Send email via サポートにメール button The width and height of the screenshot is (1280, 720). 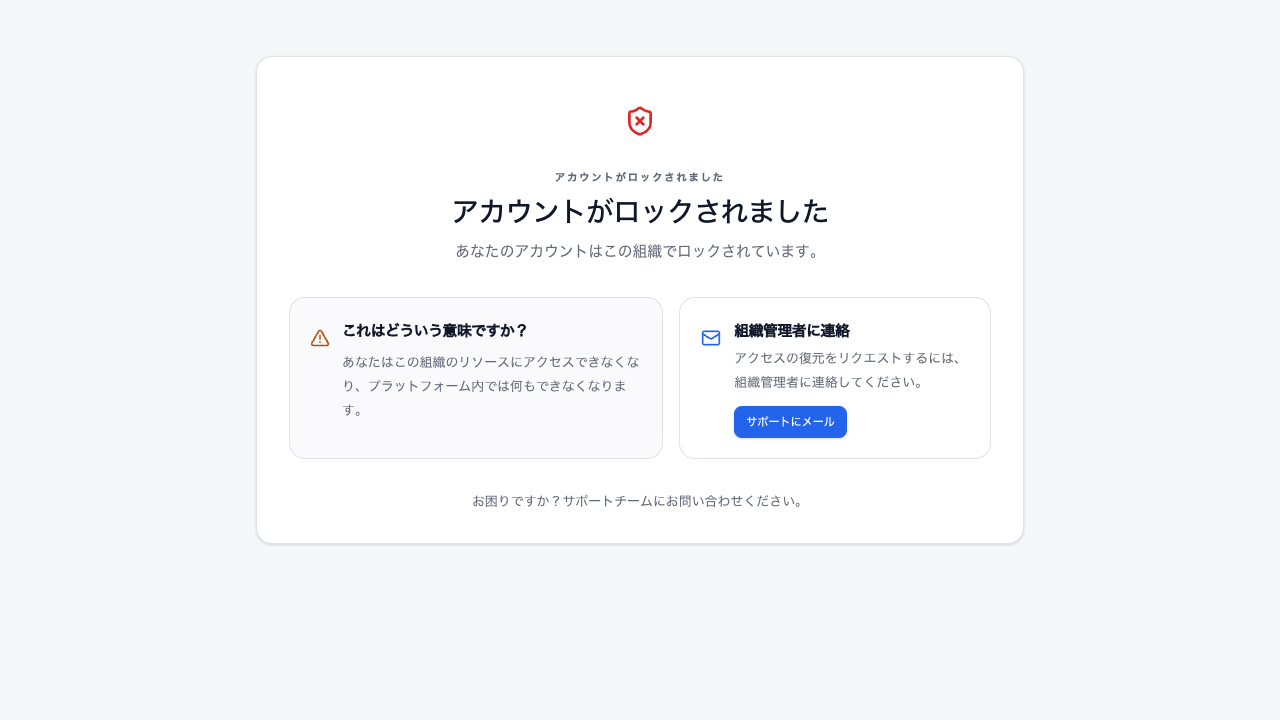(790, 422)
